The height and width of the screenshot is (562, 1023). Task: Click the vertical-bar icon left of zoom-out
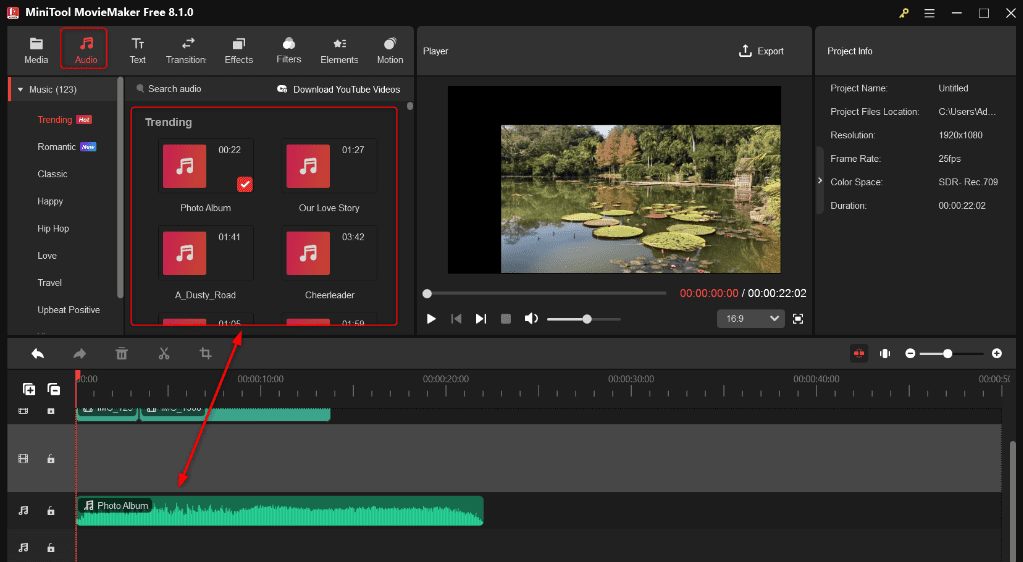coord(885,353)
